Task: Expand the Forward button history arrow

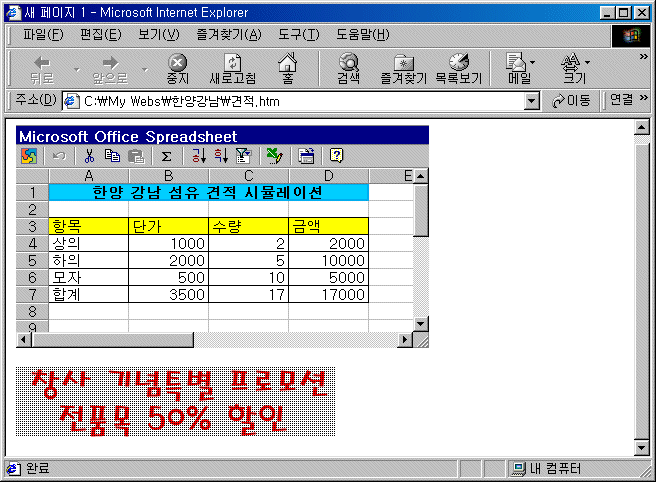Action: pyautogui.click(x=145, y=69)
